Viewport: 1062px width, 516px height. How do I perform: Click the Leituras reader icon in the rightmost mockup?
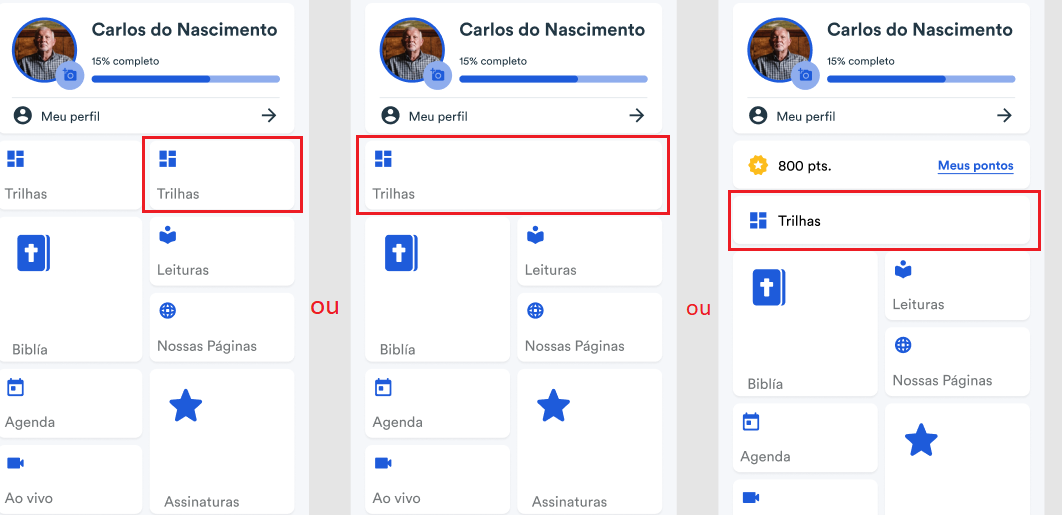click(903, 270)
